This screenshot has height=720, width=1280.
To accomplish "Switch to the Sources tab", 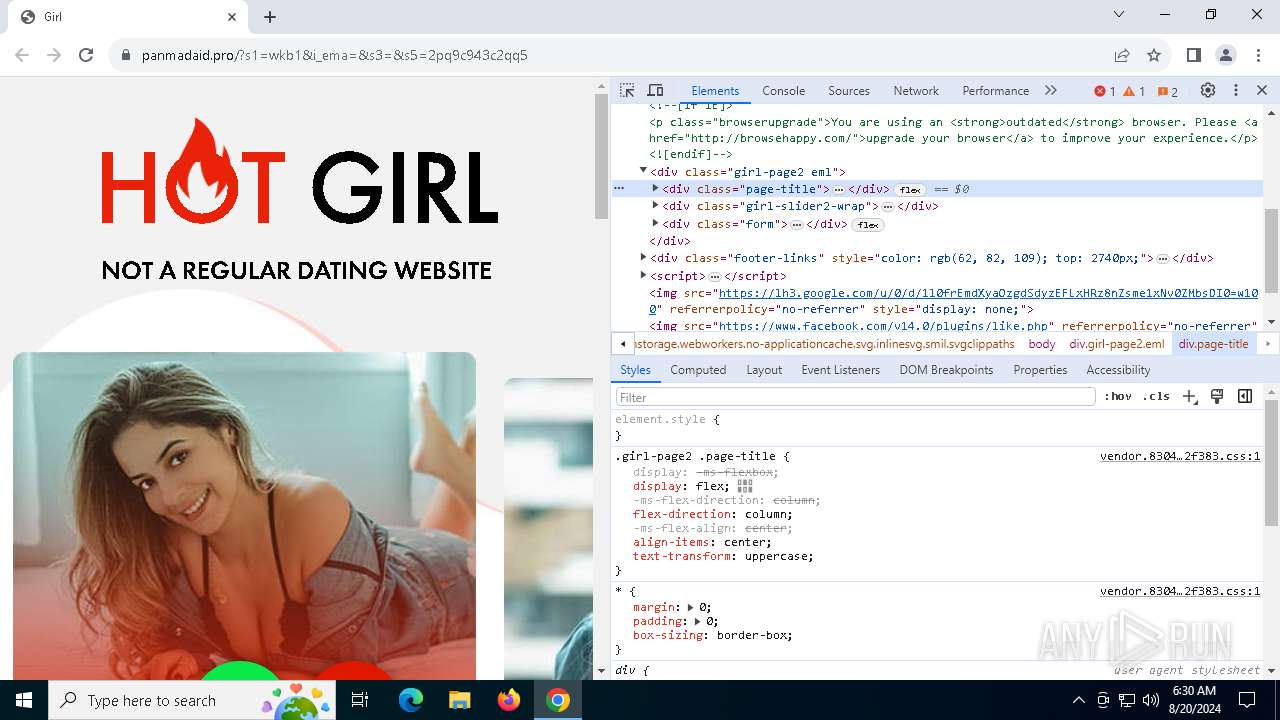I will click(849, 91).
